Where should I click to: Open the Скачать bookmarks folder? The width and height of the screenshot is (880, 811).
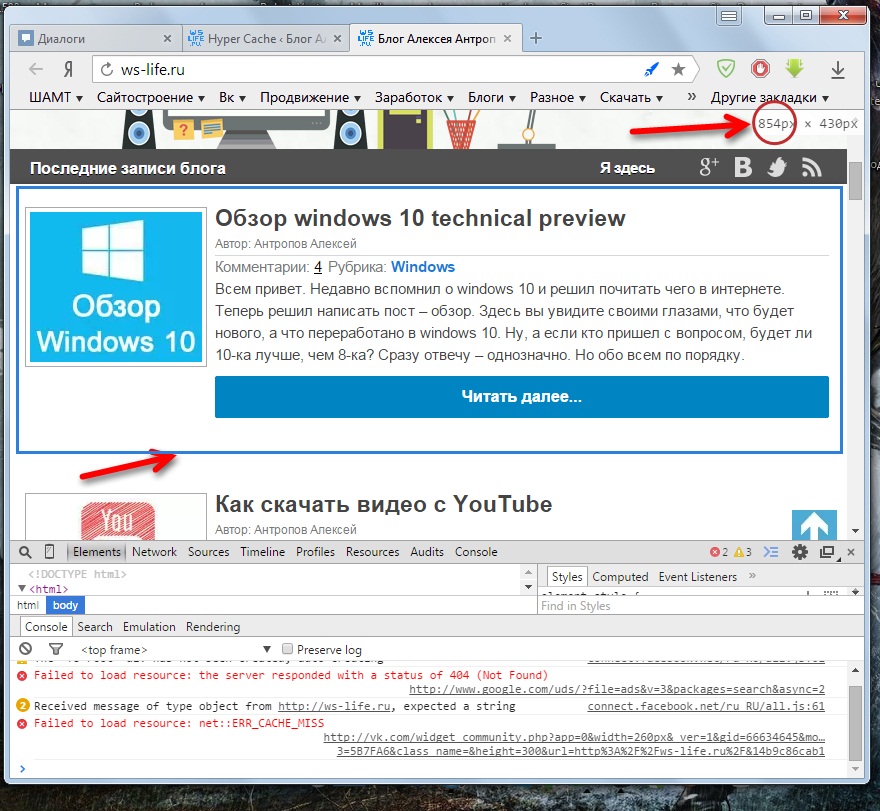coord(631,98)
